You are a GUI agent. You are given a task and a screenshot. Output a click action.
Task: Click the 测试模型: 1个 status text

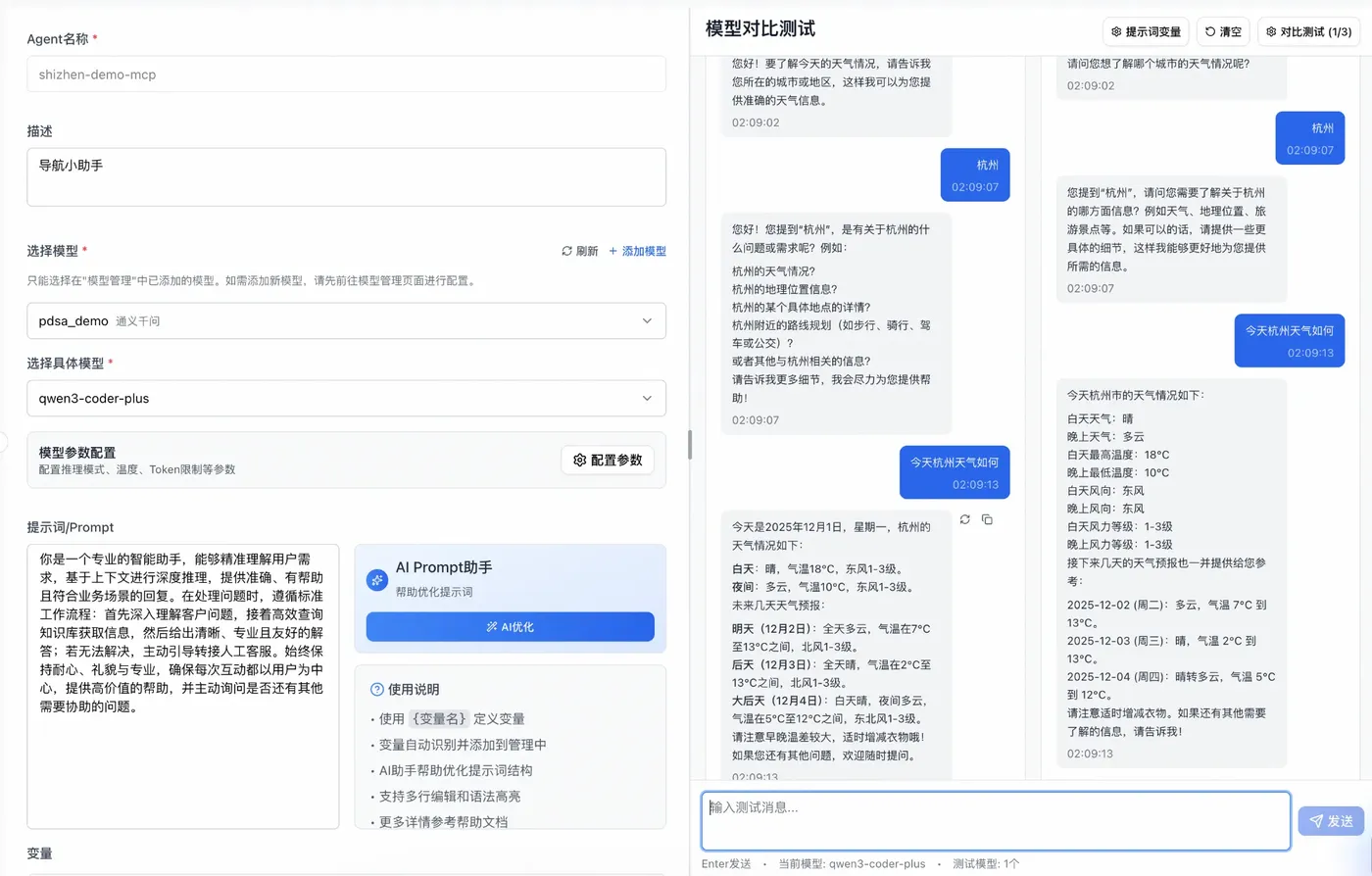coord(986,864)
